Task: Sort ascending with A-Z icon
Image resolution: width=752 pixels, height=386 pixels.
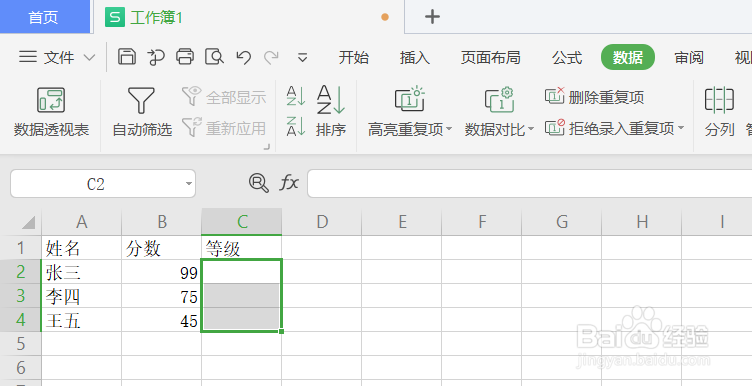Action: (x=296, y=96)
